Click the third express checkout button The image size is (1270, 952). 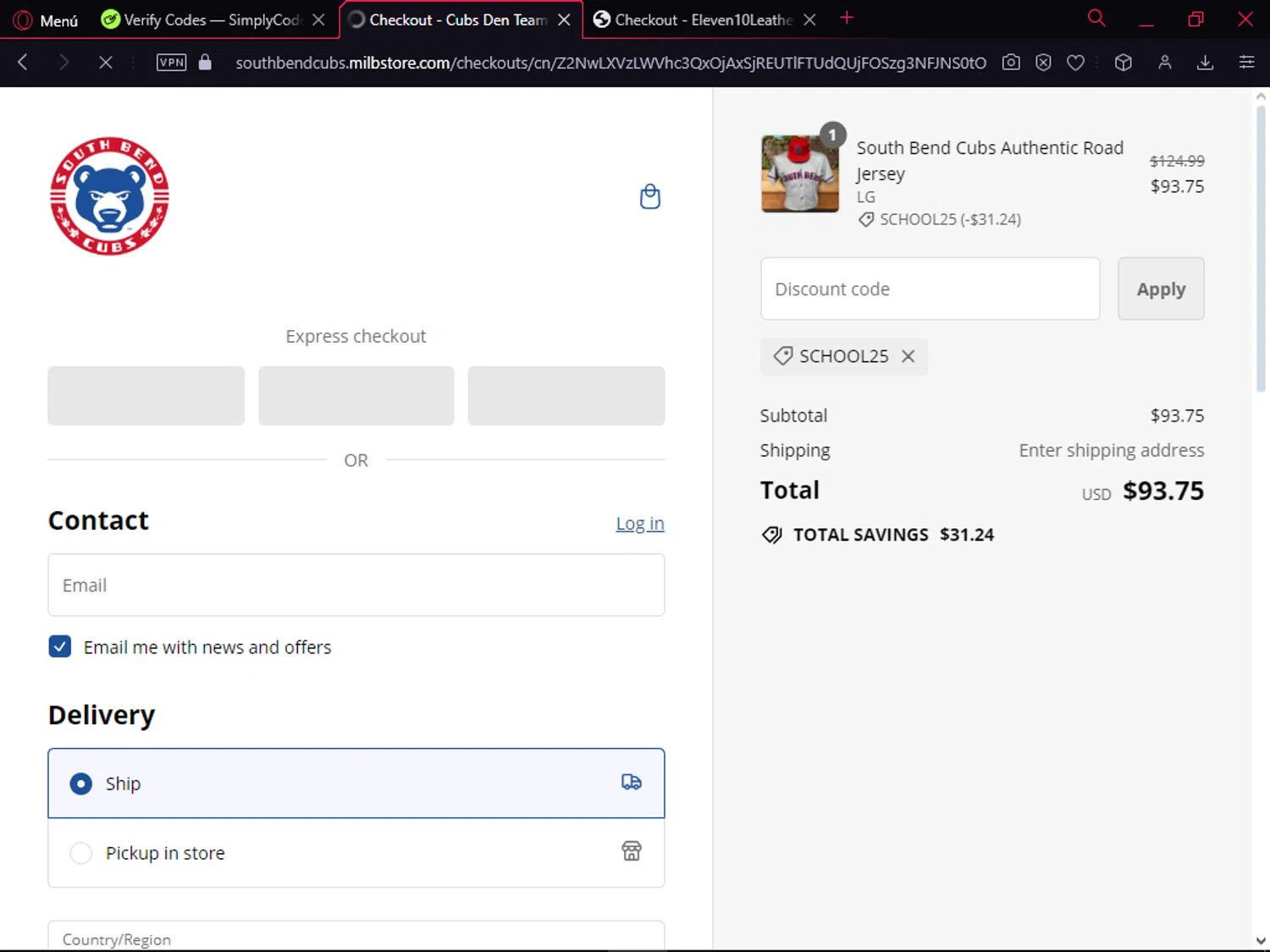(566, 395)
